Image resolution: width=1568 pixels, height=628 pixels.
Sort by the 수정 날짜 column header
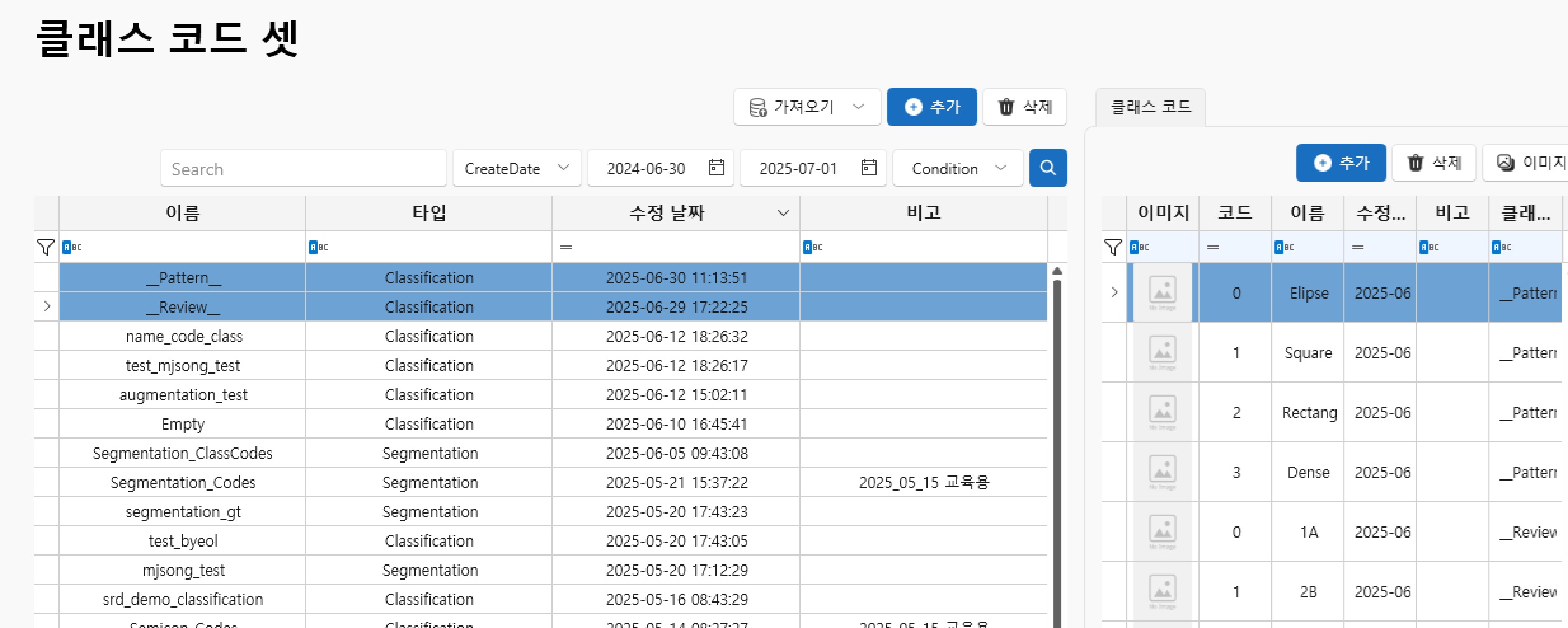coord(666,213)
